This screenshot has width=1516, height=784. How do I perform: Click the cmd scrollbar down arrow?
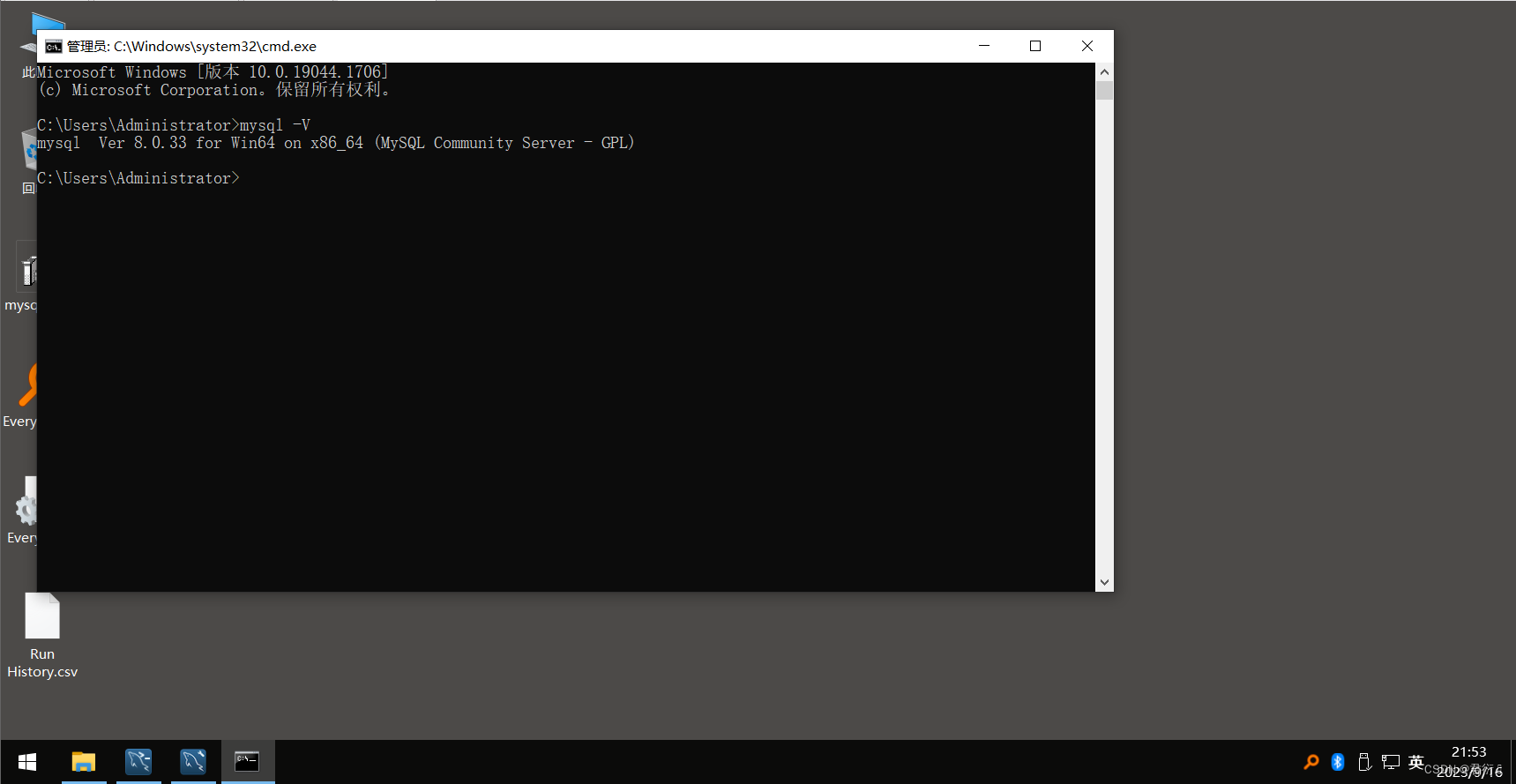point(1104,583)
